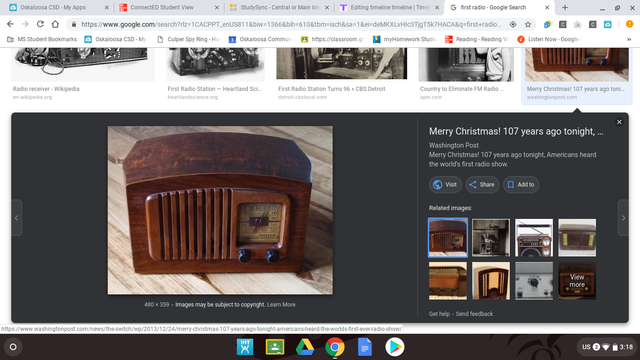Open the blue IXL-style shelf app
640x360 pixels.
coord(245,347)
